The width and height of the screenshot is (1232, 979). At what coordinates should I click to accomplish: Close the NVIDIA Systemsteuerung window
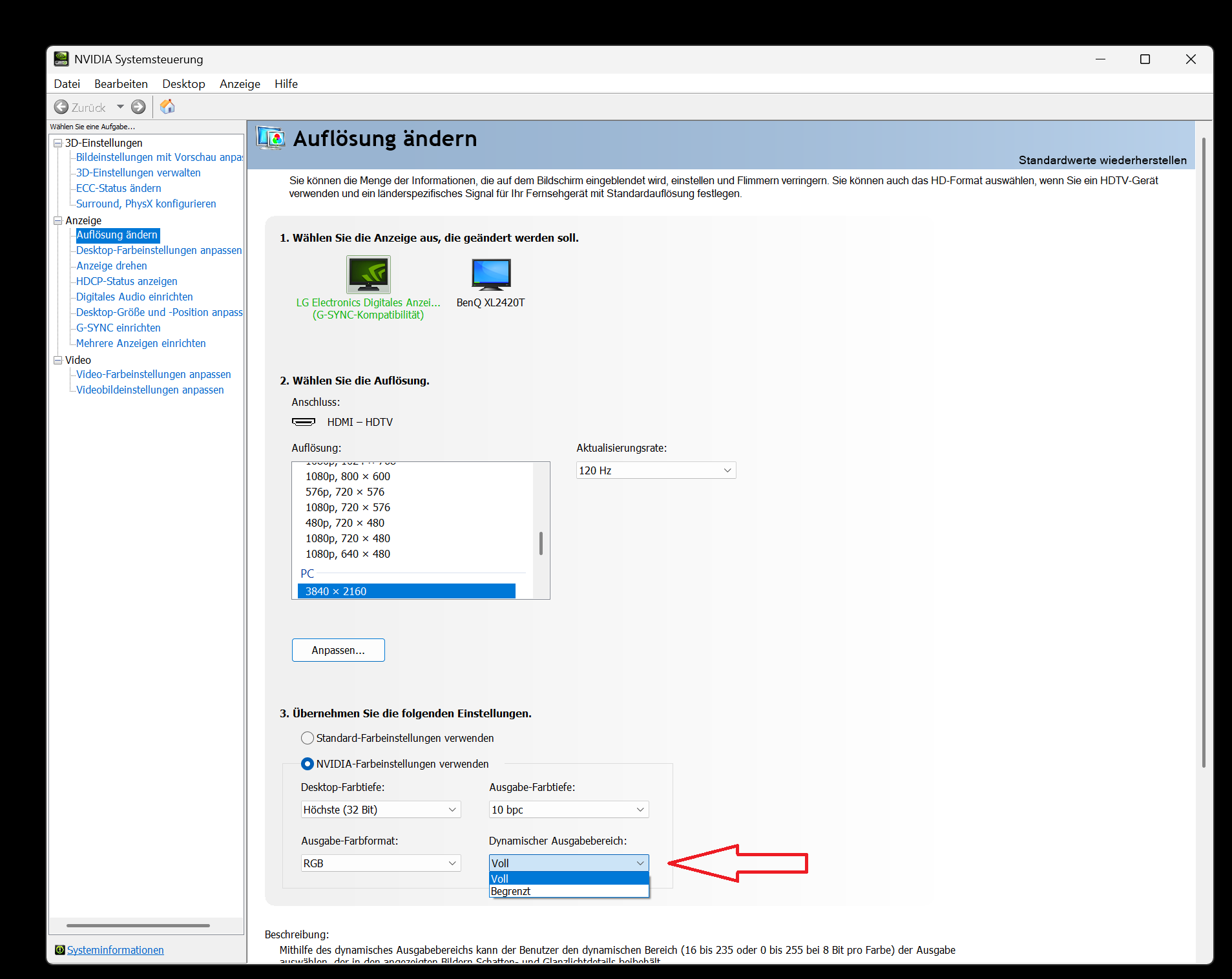coord(1191,59)
